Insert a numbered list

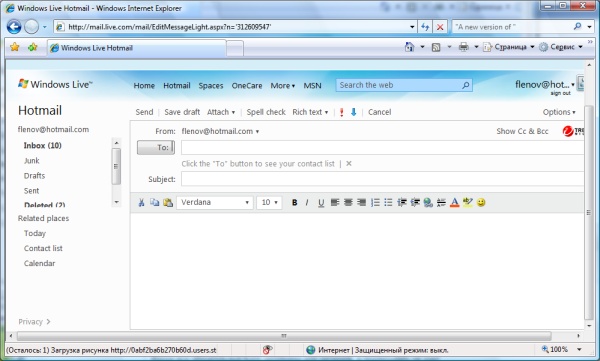click(x=375, y=202)
